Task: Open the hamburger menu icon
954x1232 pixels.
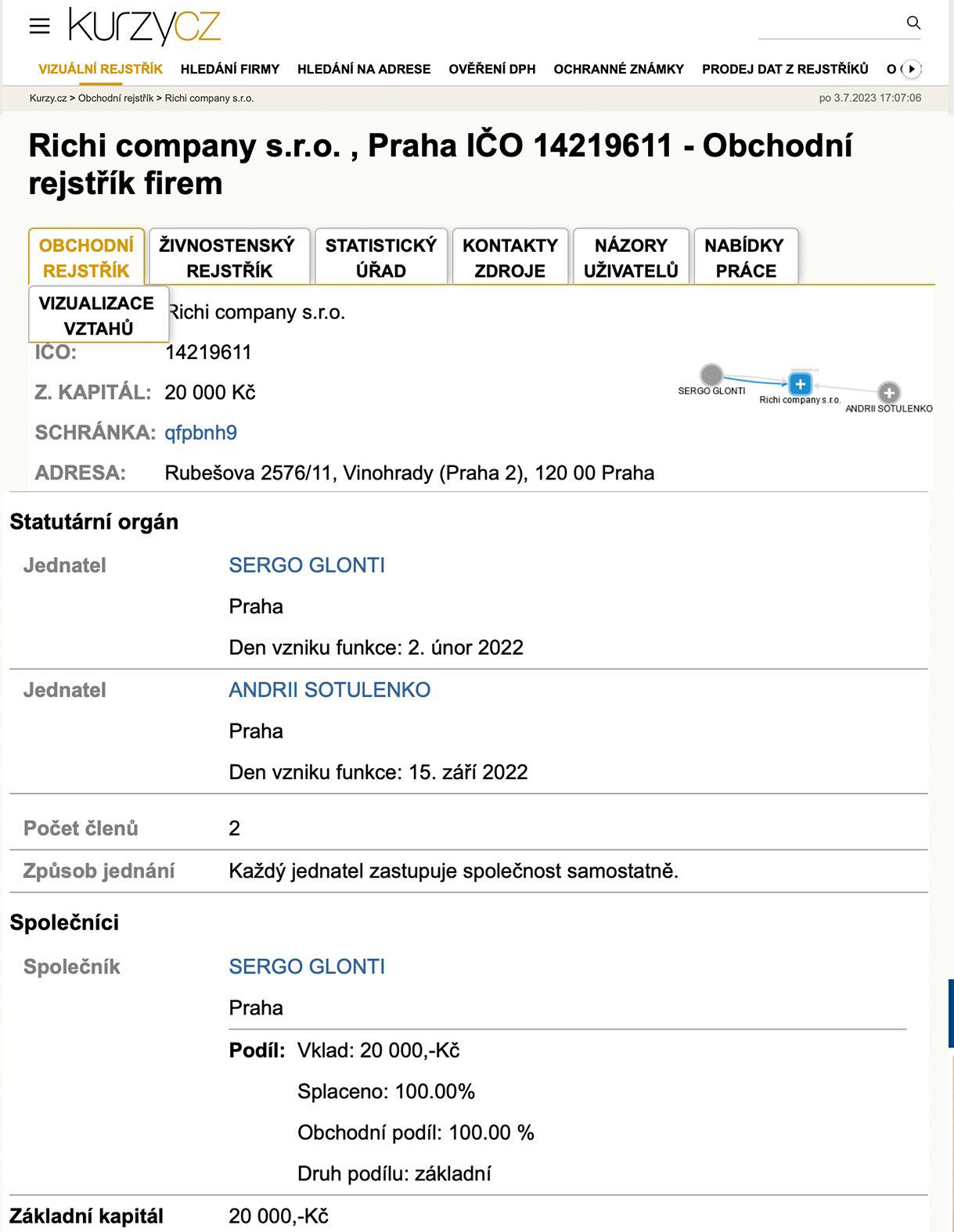Action: tap(39, 26)
